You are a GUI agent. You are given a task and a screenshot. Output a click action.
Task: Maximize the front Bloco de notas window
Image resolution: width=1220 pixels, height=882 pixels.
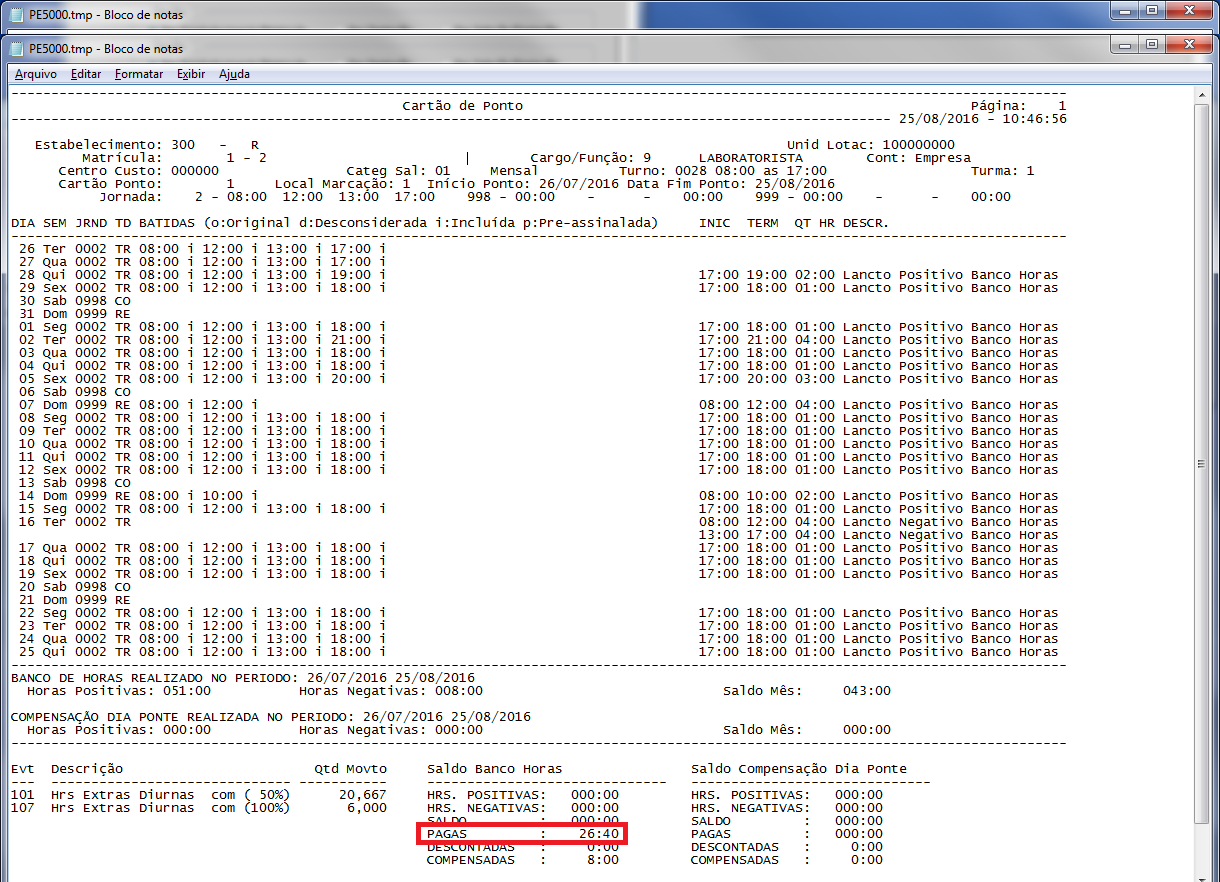[x=1152, y=44]
